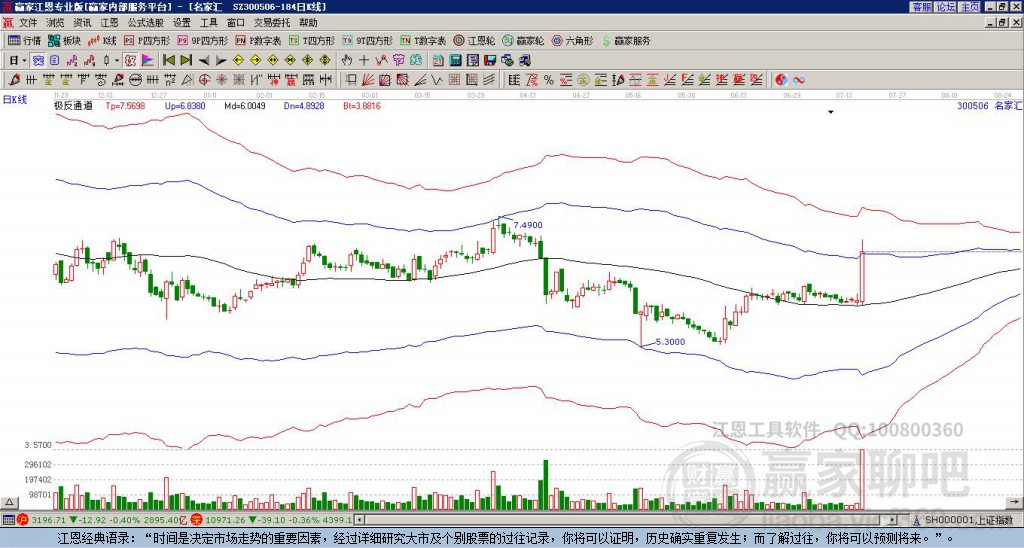Click the blue infinity loop icon
Screen dimensions: 1024x548
coord(799,80)
